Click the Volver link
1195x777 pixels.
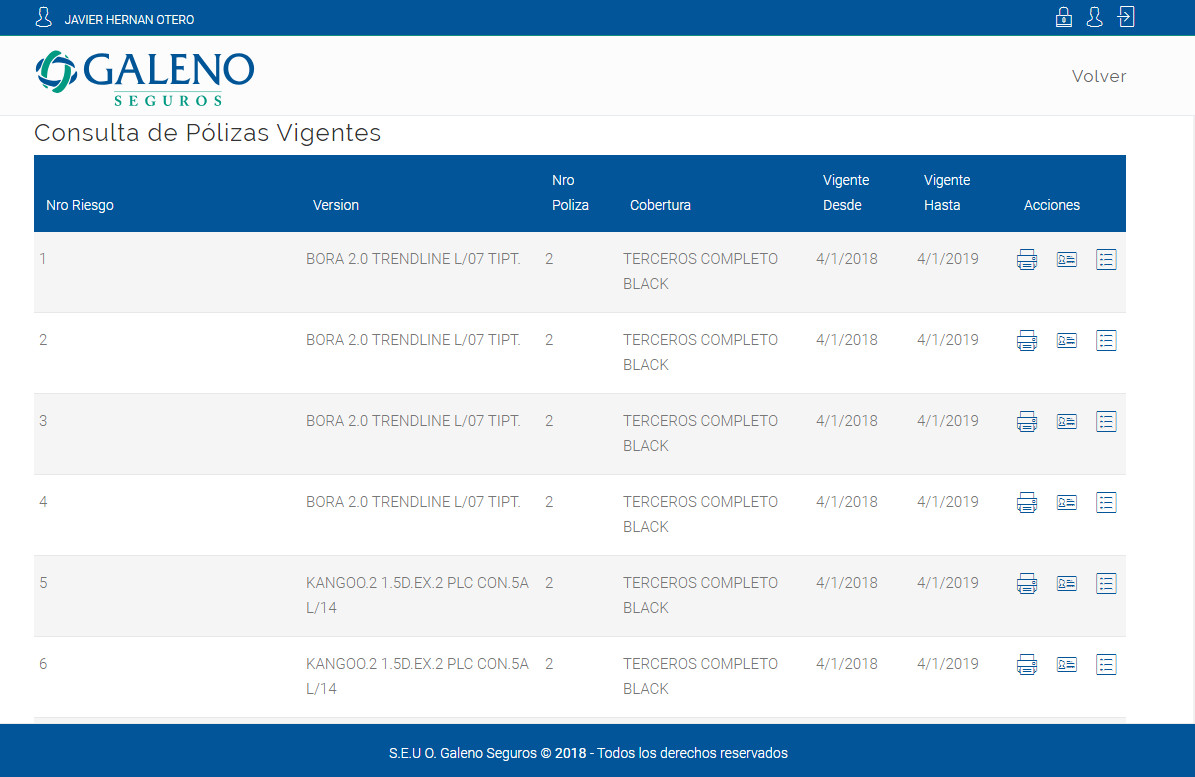click(x=1098, y=76)
